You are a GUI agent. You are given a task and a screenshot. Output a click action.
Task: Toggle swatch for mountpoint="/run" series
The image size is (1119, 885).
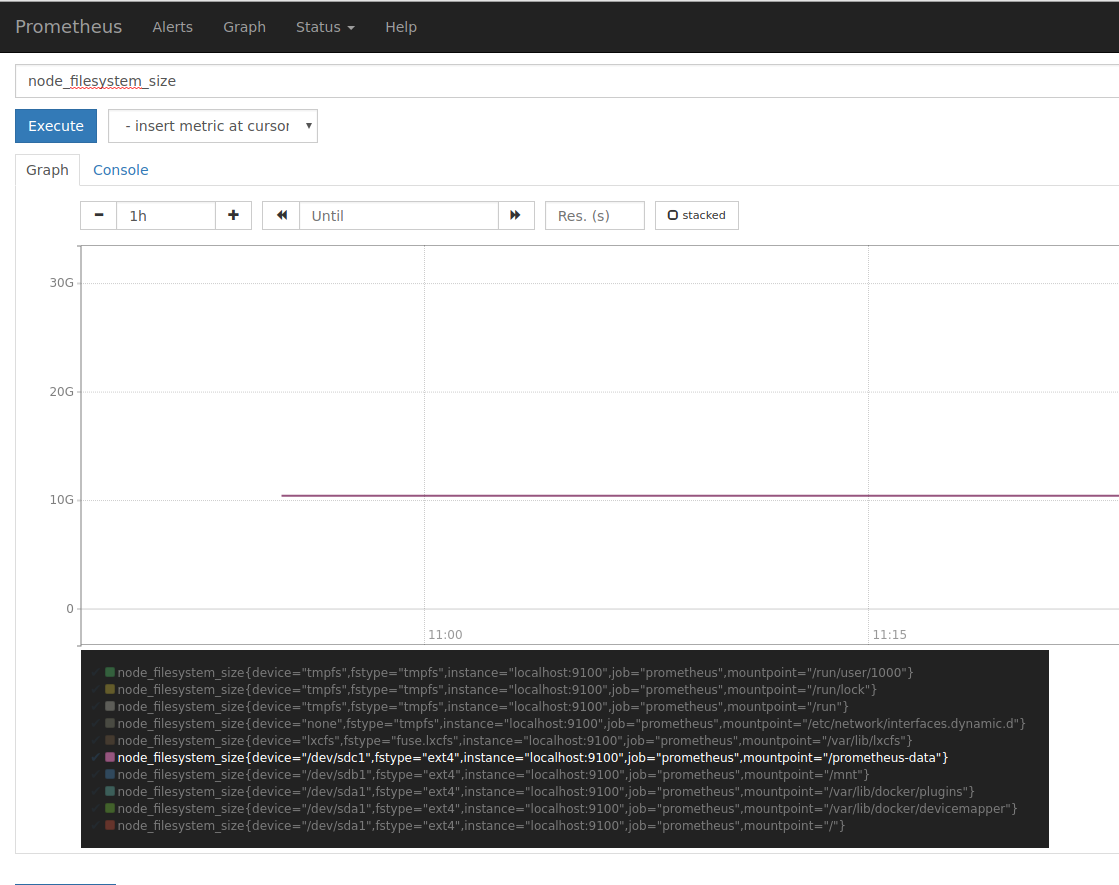pyautogui.click(x=110, y=707)
